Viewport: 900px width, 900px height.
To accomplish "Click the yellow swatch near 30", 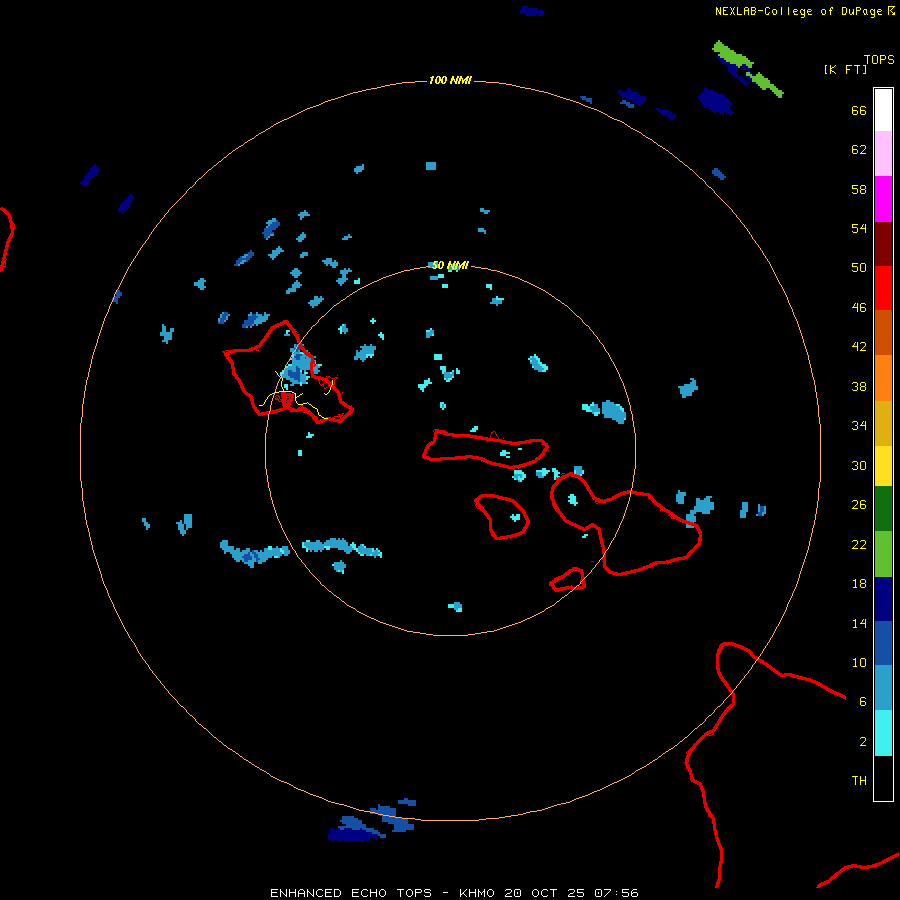I will pos(883,465).
